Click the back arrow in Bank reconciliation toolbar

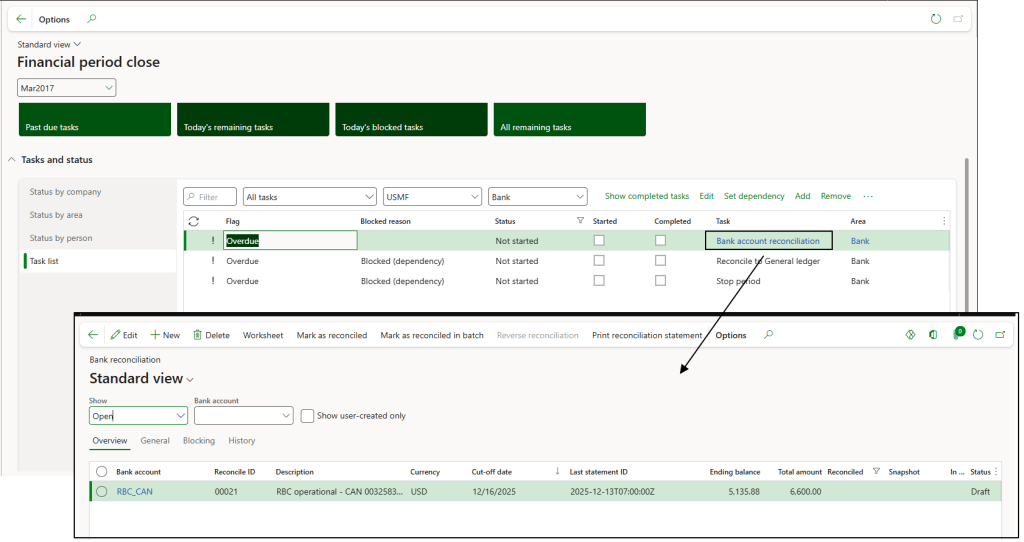tap(93, 335)
